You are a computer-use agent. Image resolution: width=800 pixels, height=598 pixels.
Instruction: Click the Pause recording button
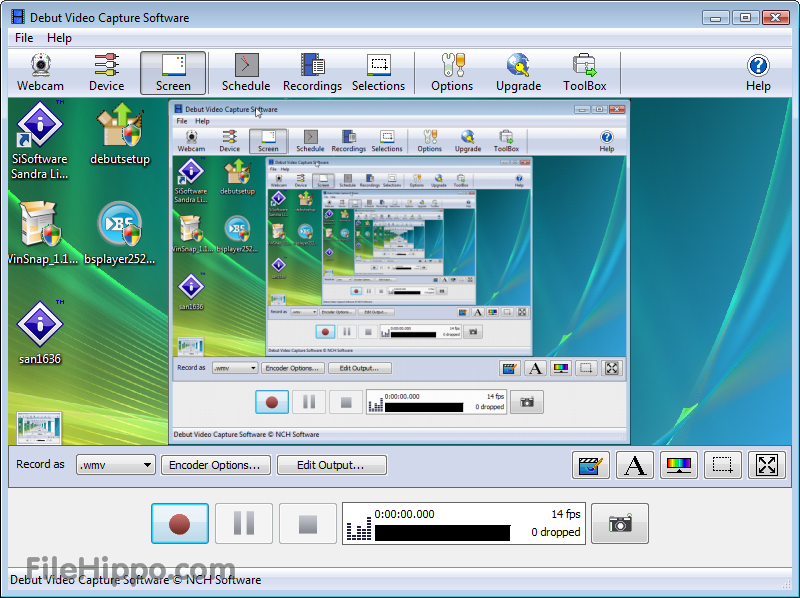(x=244, y=524)
